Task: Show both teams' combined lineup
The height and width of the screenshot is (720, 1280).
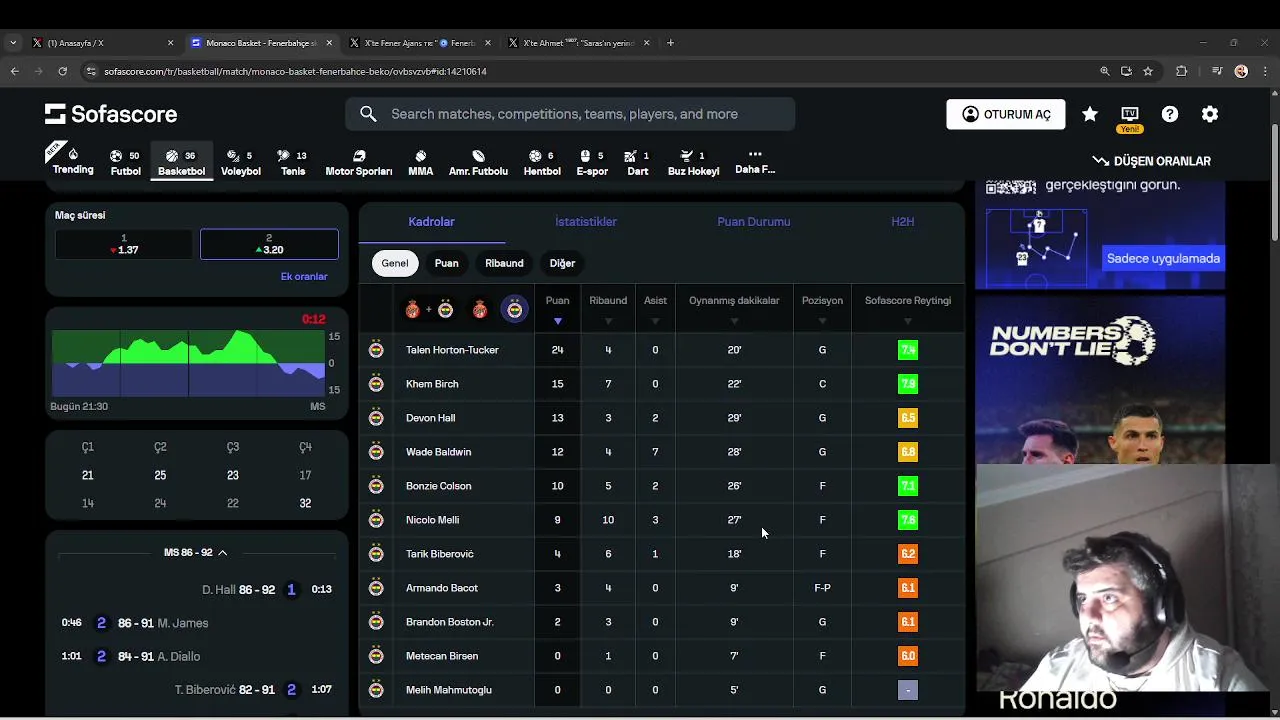Action: coord(429,310)
